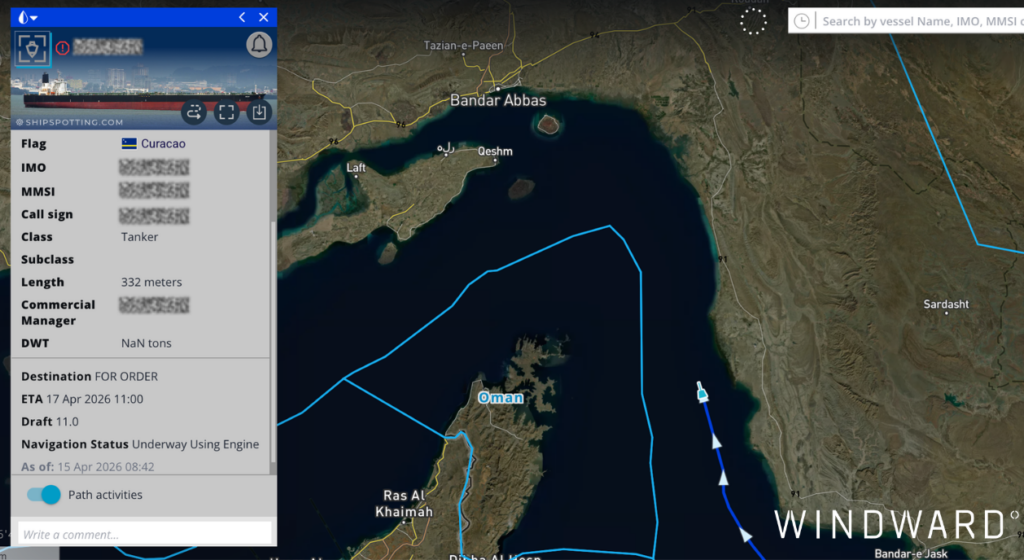Click the Qeshm map label
Viewport: 1024px width, 560px height.
[495, 151]
